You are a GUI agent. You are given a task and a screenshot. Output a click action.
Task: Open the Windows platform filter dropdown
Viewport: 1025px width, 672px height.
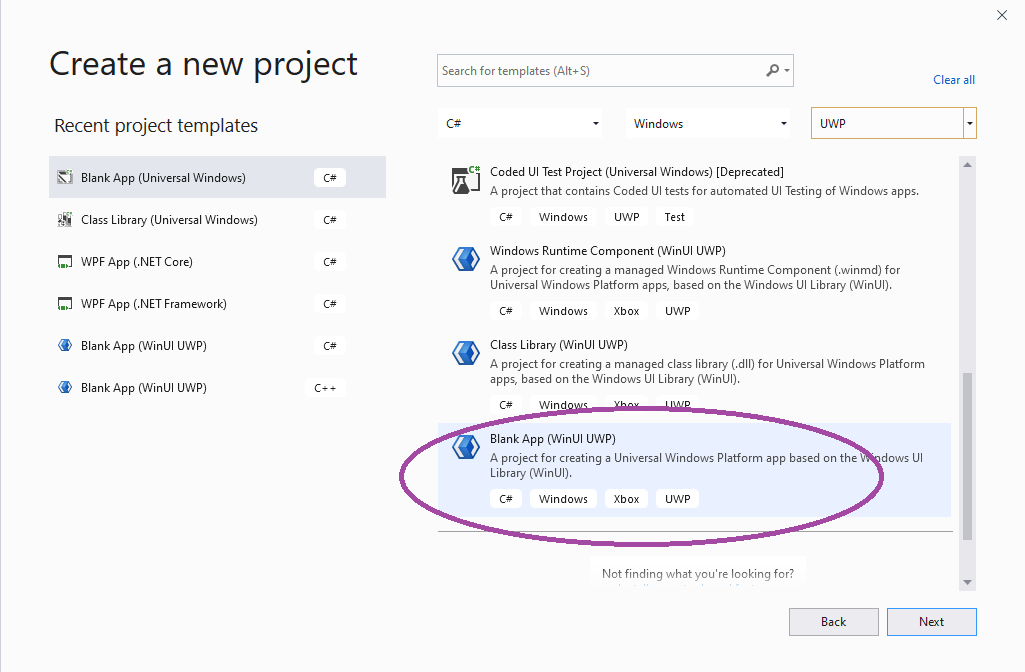(708, 124)
